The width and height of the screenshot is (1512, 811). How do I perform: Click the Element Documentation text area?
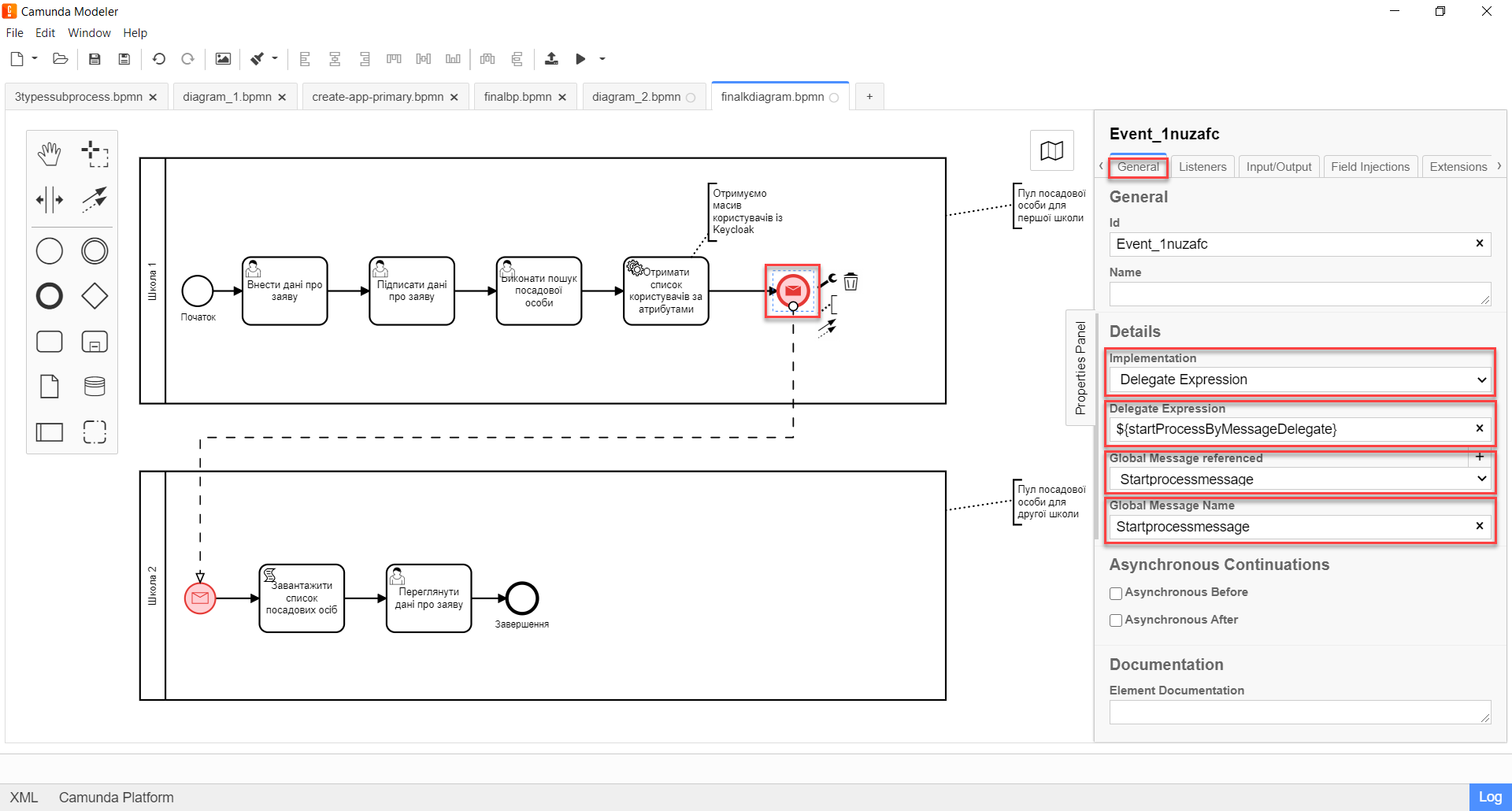pos(1300,713)
